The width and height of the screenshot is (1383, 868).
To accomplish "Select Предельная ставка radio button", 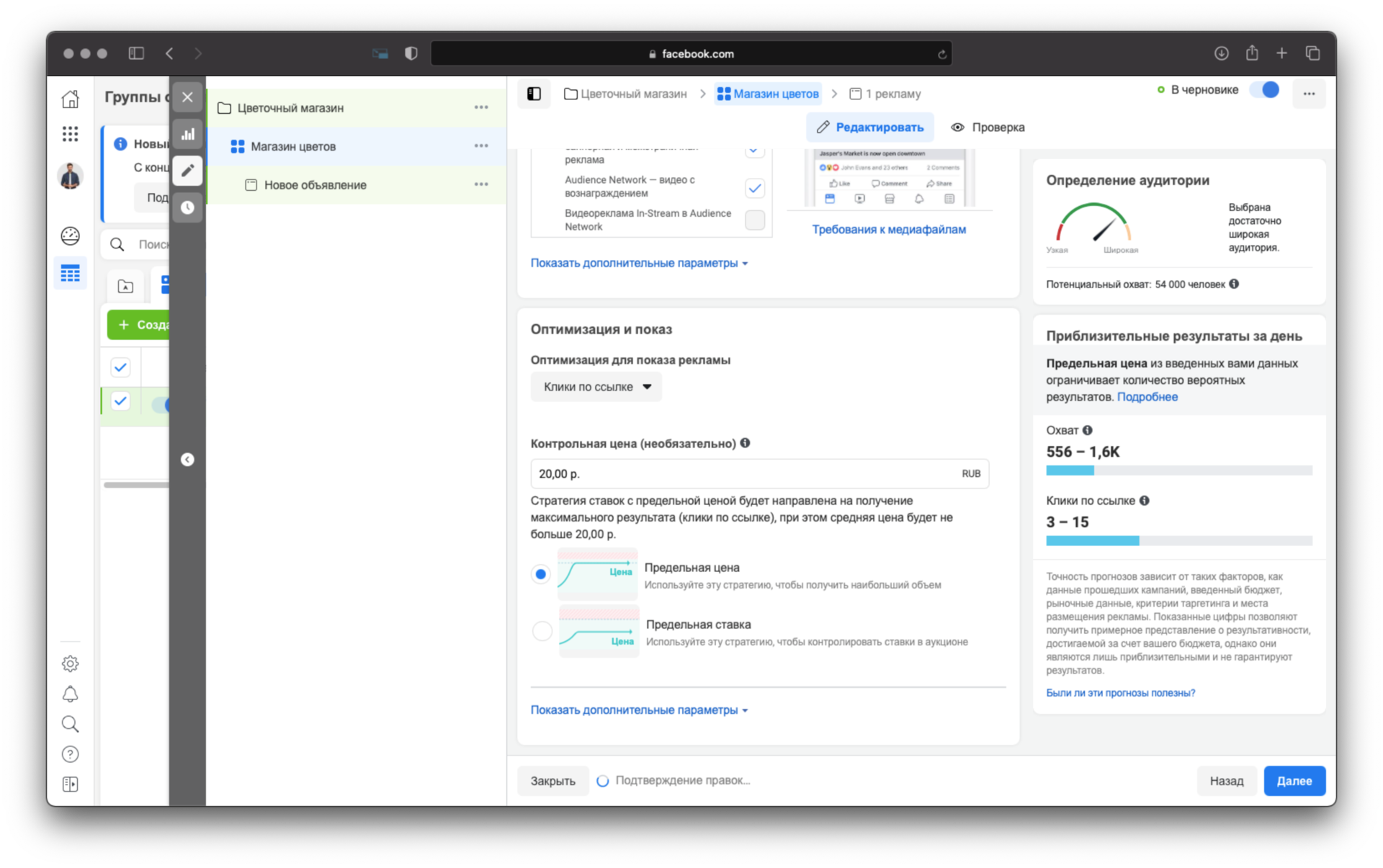I will [x=542, y=631].
